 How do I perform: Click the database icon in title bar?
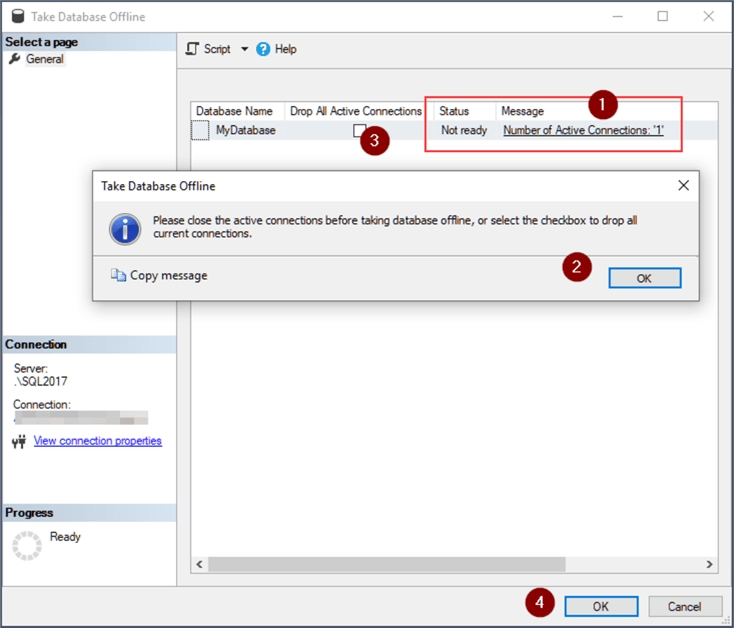[18, 16]
